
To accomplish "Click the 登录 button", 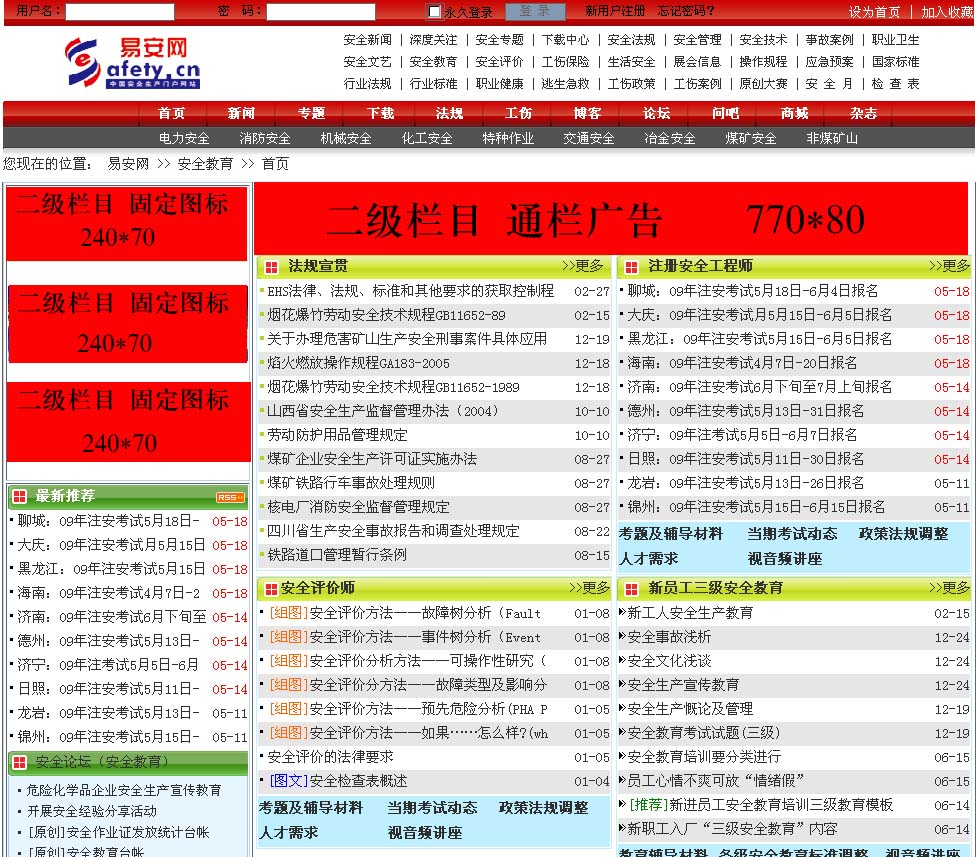I will pyautogui.click(x=535, y=11).
